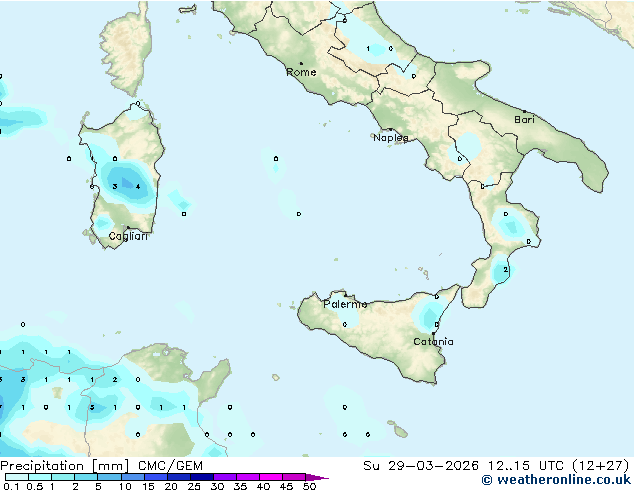The width and height of the screenshot is (634, 490).
Task: Click the '2' precipitation value over Calabria
Action: click(505, 269)
